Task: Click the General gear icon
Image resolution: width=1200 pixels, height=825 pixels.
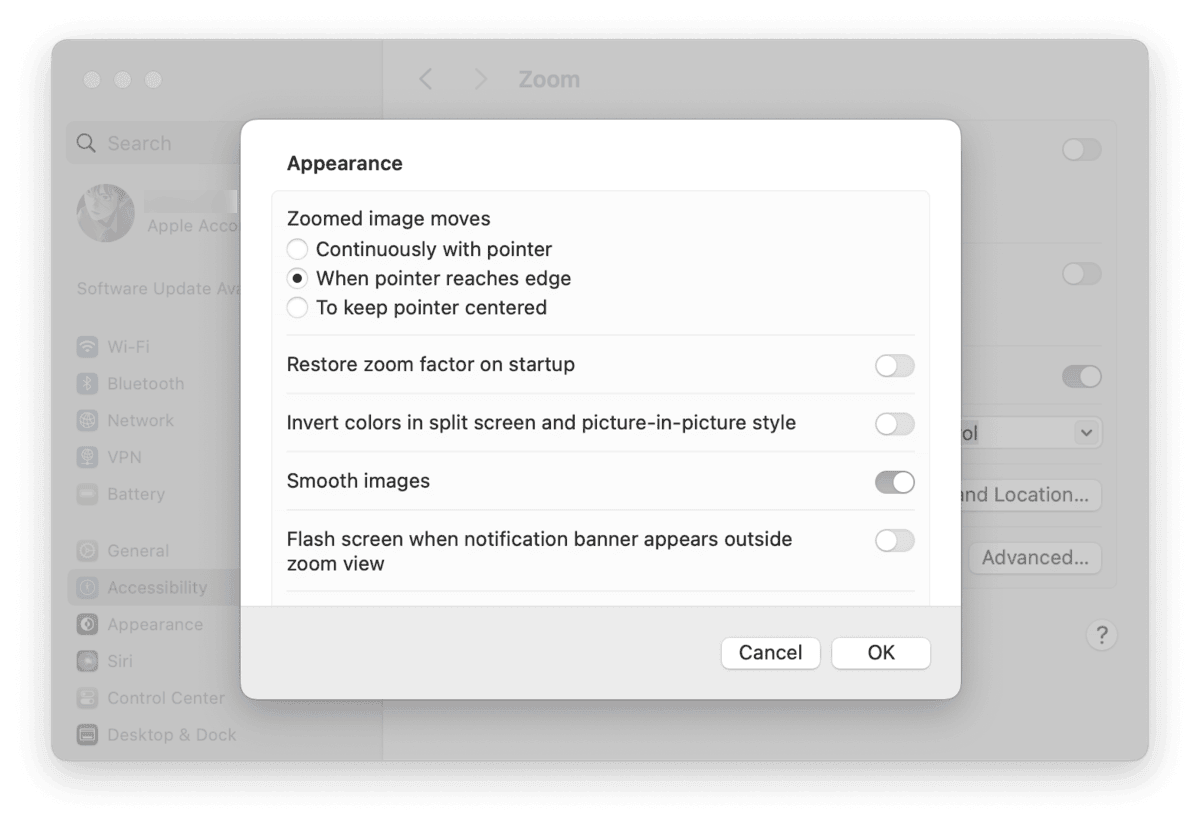Action: [x=88, y=551]
